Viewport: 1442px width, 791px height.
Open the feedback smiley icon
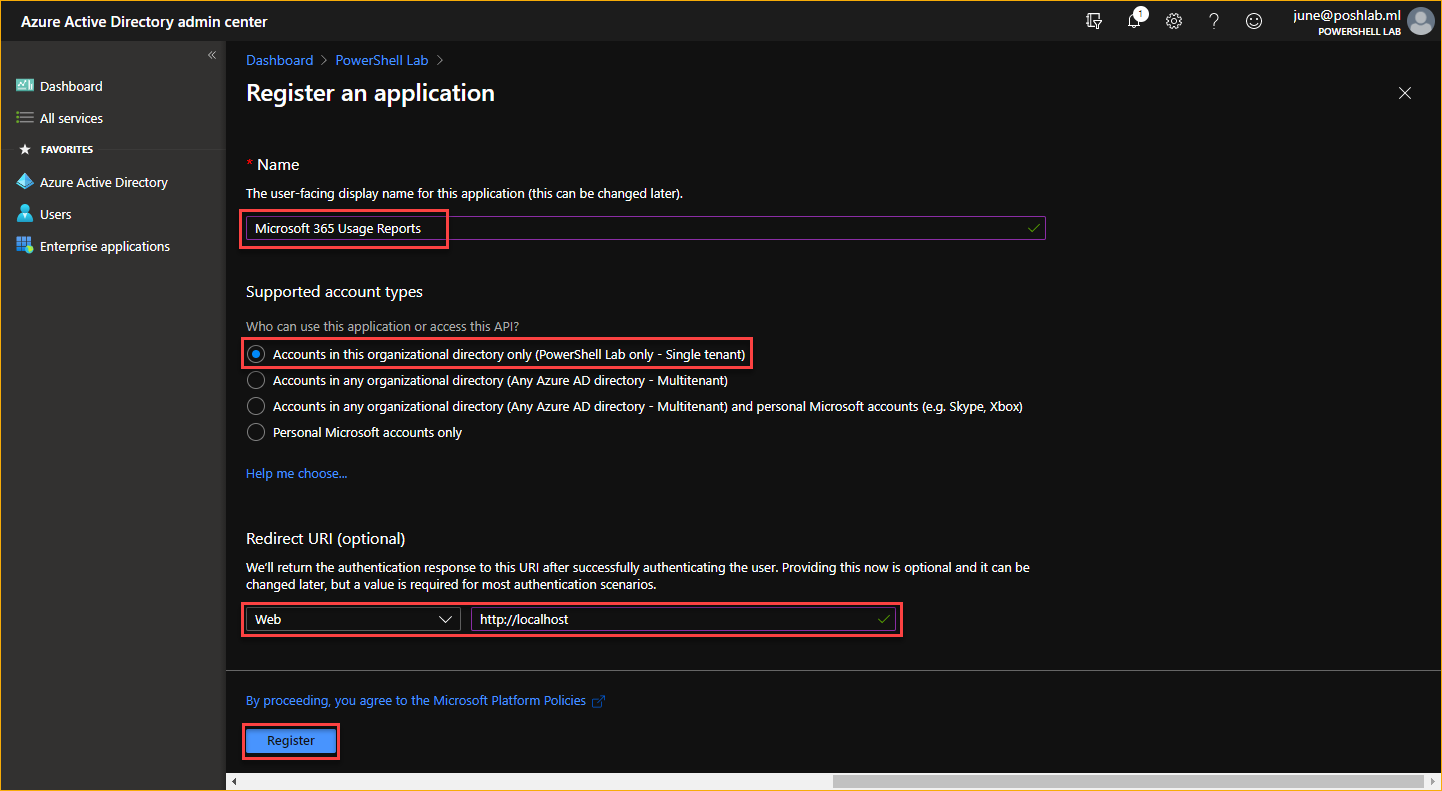[x=1254, y=21]
